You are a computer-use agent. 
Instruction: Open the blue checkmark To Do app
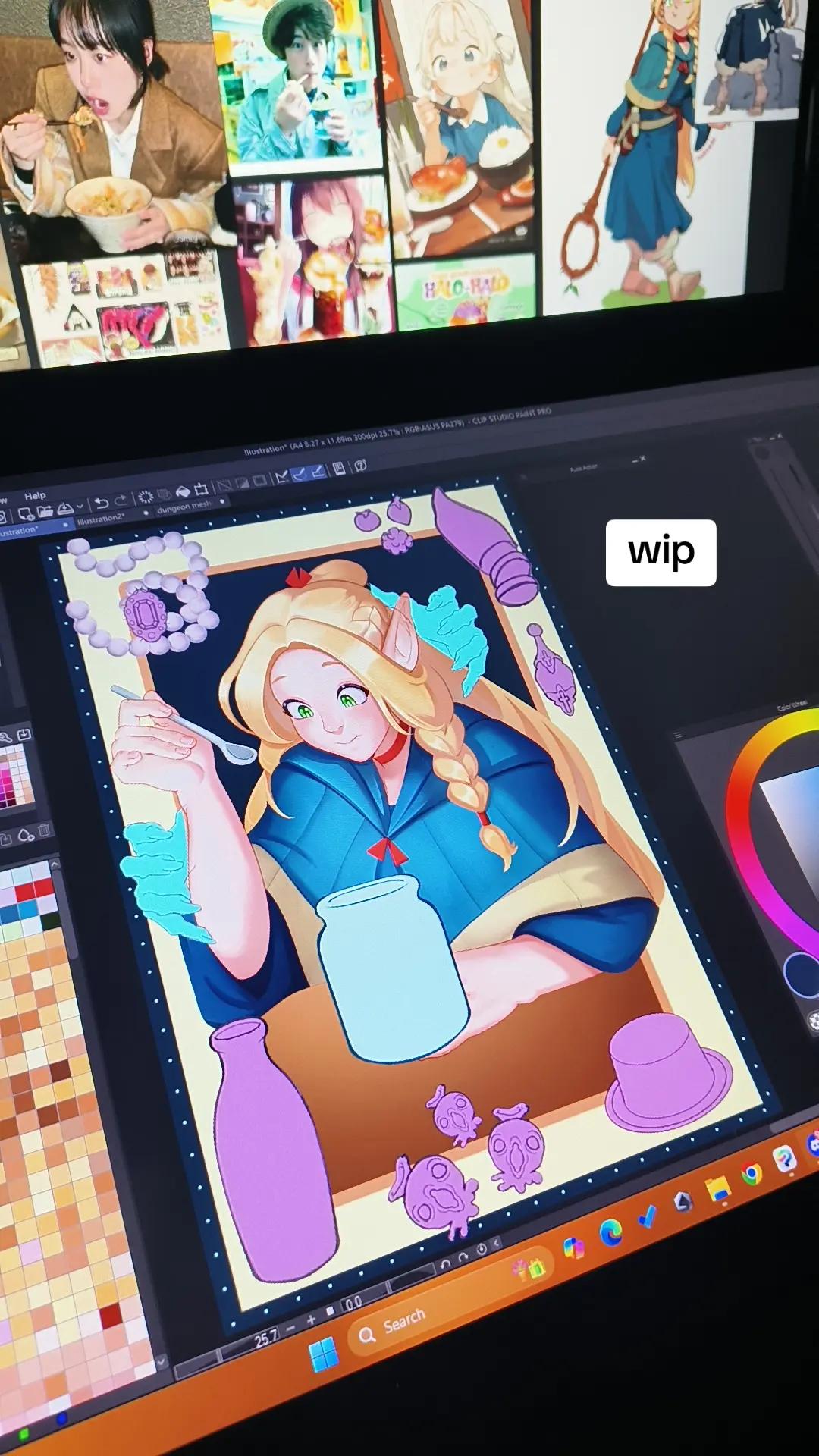coord(647,1216)
